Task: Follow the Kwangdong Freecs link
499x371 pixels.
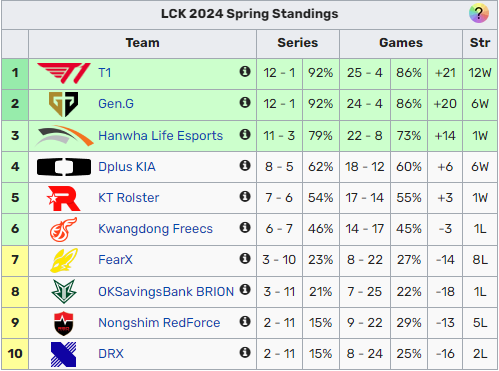Action: 155,229
